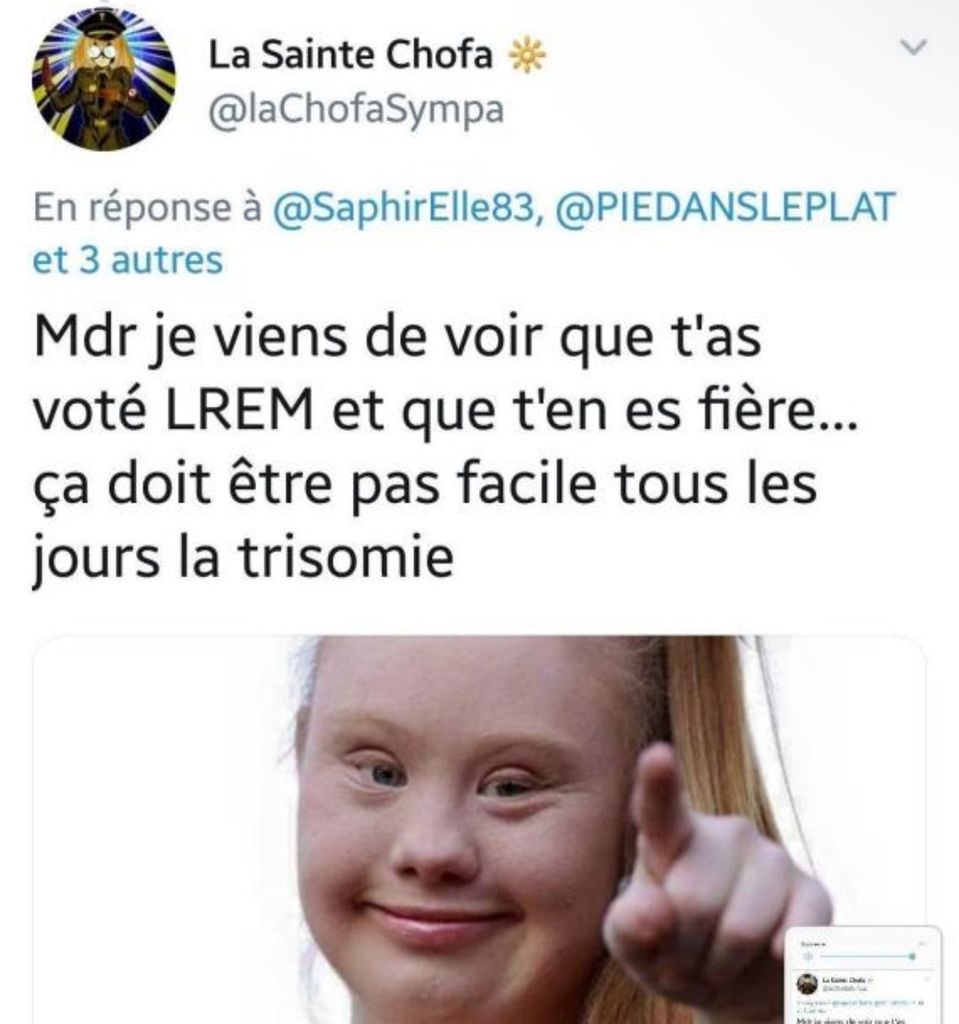Screen dimensions: 959x1024
Task: Visit the @laChofaSympa handle
Action: (x=356, y=110)
